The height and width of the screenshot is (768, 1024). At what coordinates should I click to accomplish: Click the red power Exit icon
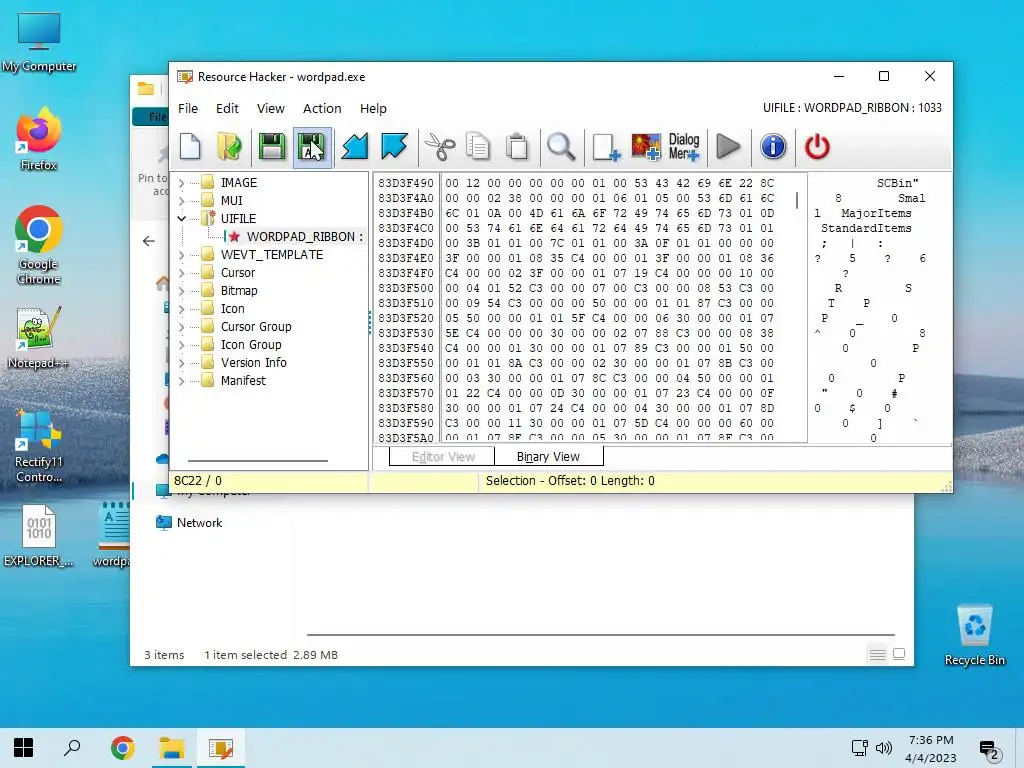pos(817,146)
